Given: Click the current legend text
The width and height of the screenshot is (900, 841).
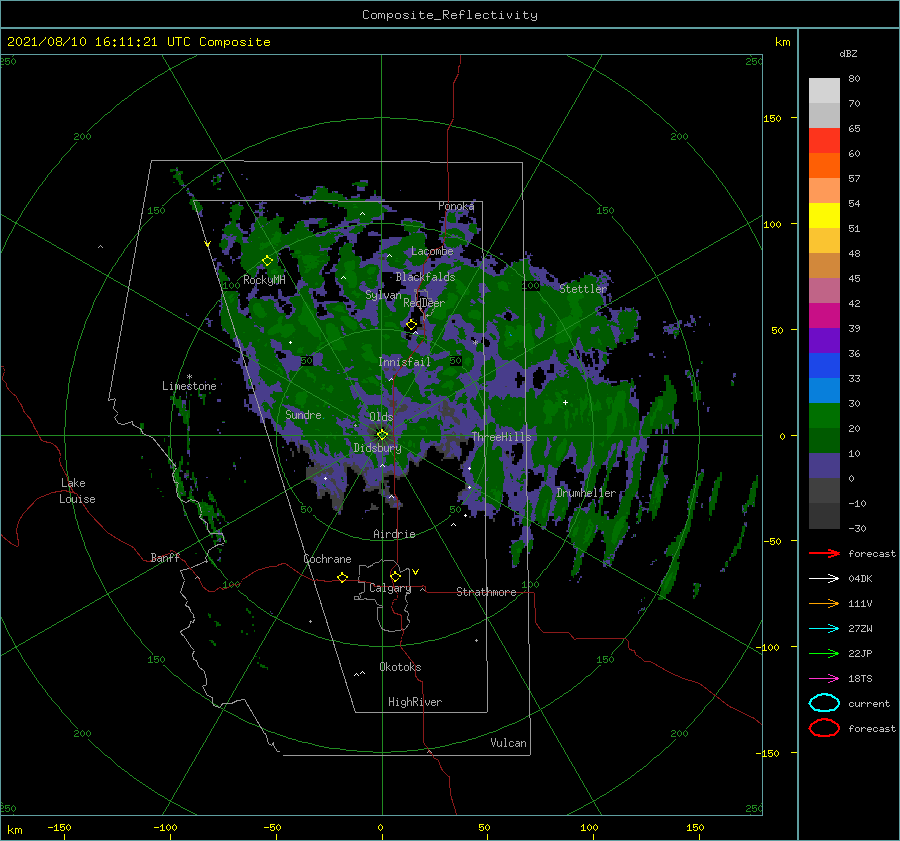Looking at the screenshot, I should point(868,703).
